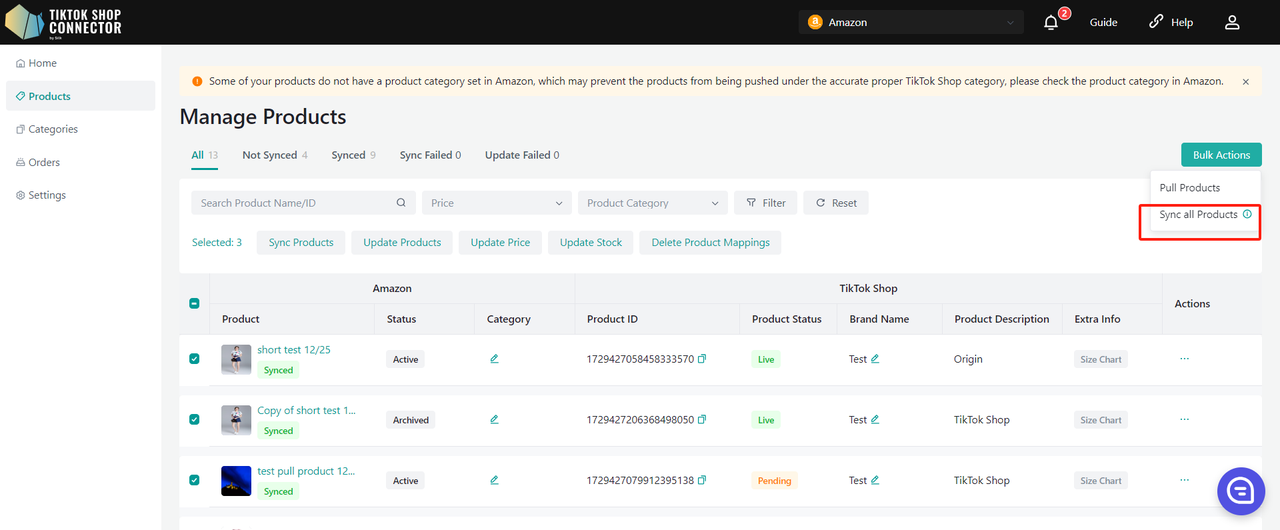Uncheck the Copy of short test checkbox

[x=194, y=420]
